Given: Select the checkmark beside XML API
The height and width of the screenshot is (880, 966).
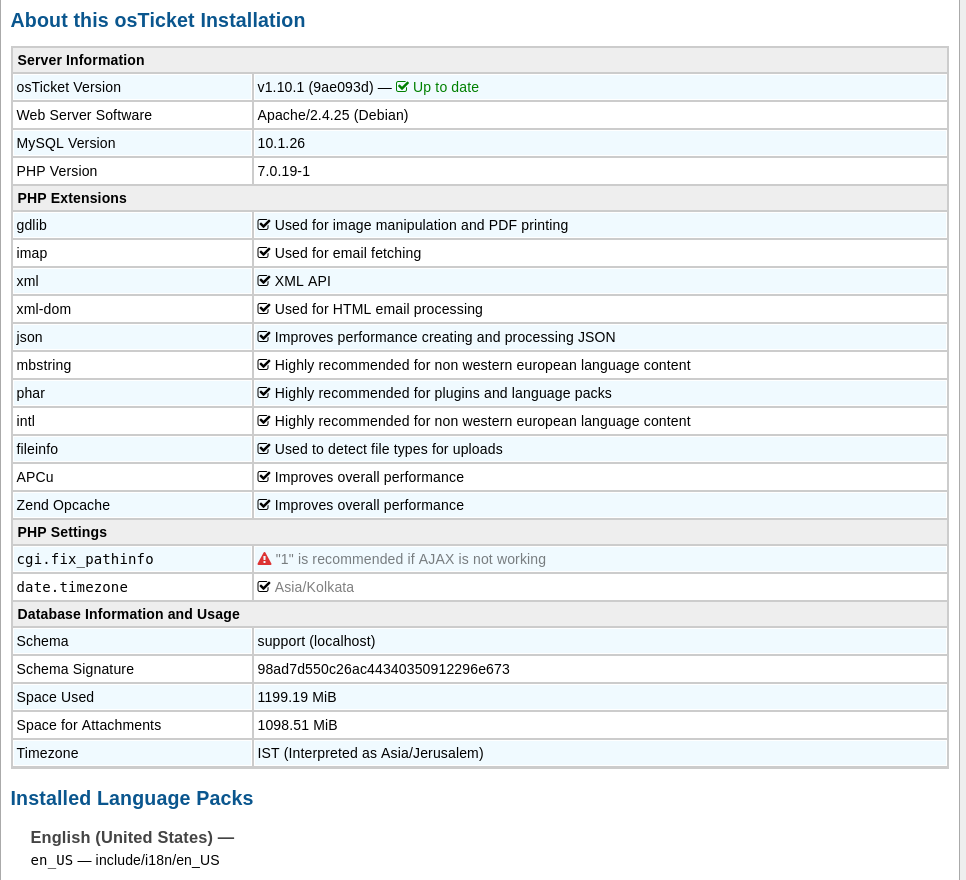Looking at the screenshot, I should coord(263,280).
